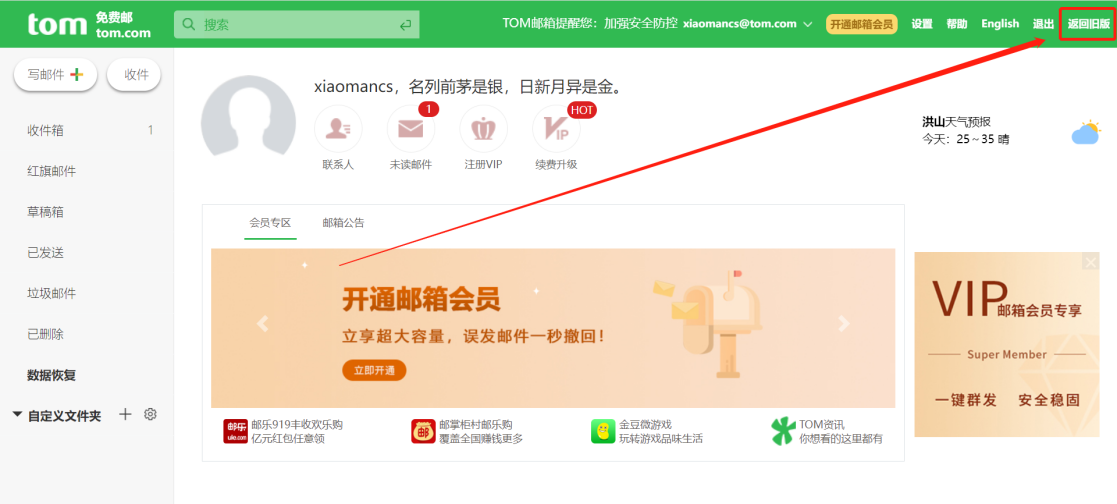Go to previous banner slide arrow
Screen dimensions: 1117x504
click(x=263, y=324)
